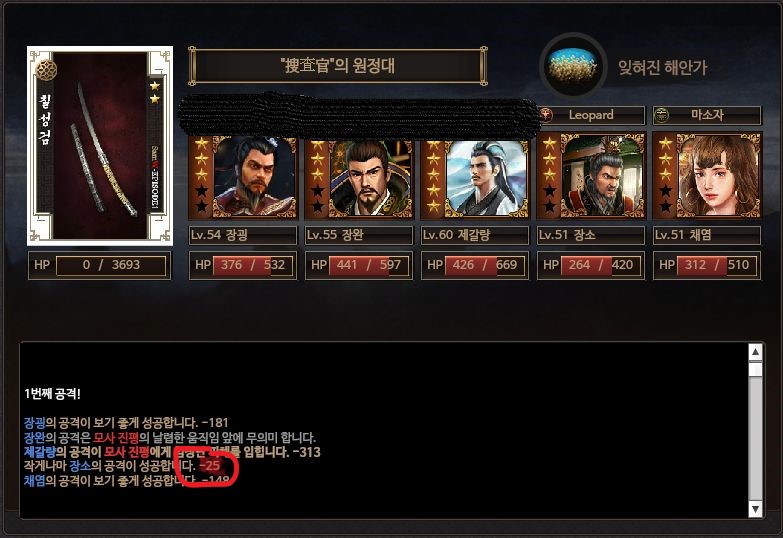Select the 장완 hero portrait
The image size is (783, 538).
[359, 176]
